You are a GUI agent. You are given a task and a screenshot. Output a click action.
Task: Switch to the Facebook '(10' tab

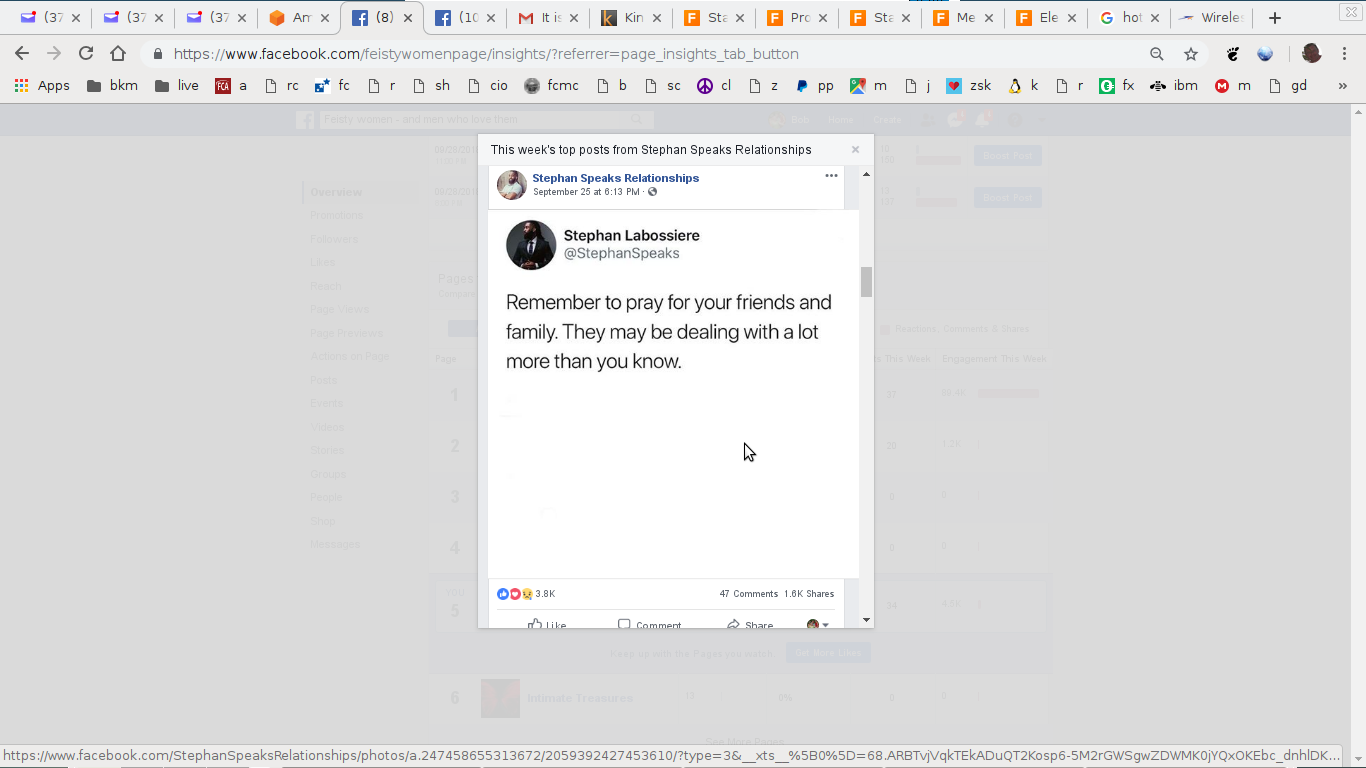[x=463, y=18]
